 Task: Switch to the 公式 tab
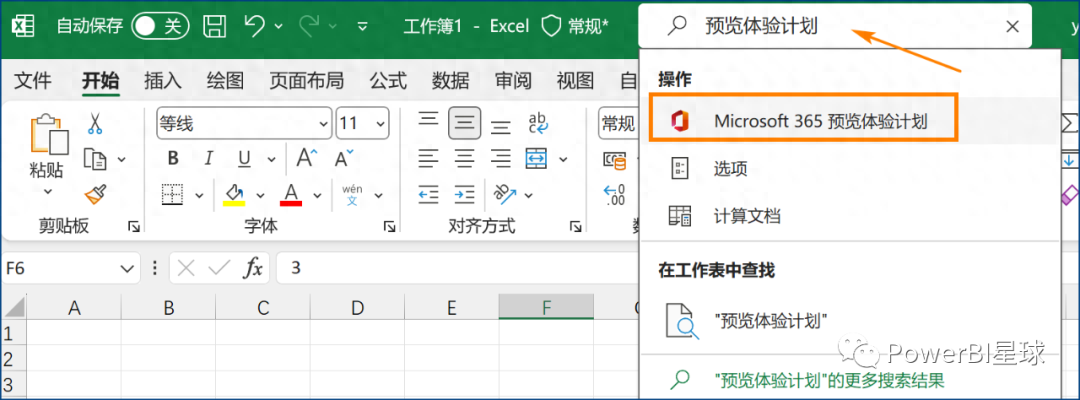tap(388, 81)
